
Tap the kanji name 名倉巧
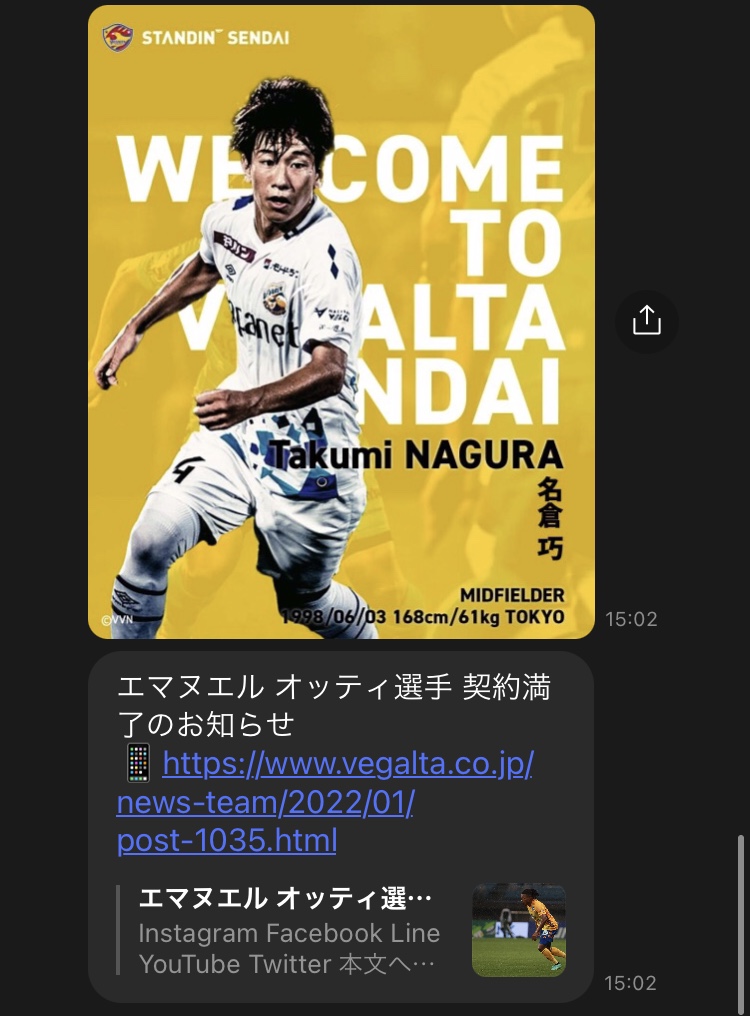[x=550, y=518]
